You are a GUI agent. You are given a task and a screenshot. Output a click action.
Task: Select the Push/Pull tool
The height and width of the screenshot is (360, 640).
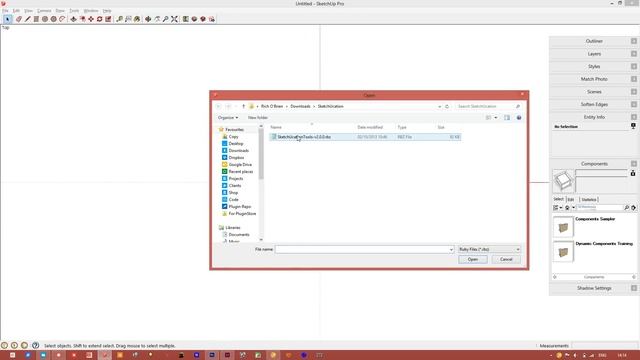[x=73, y=19]
